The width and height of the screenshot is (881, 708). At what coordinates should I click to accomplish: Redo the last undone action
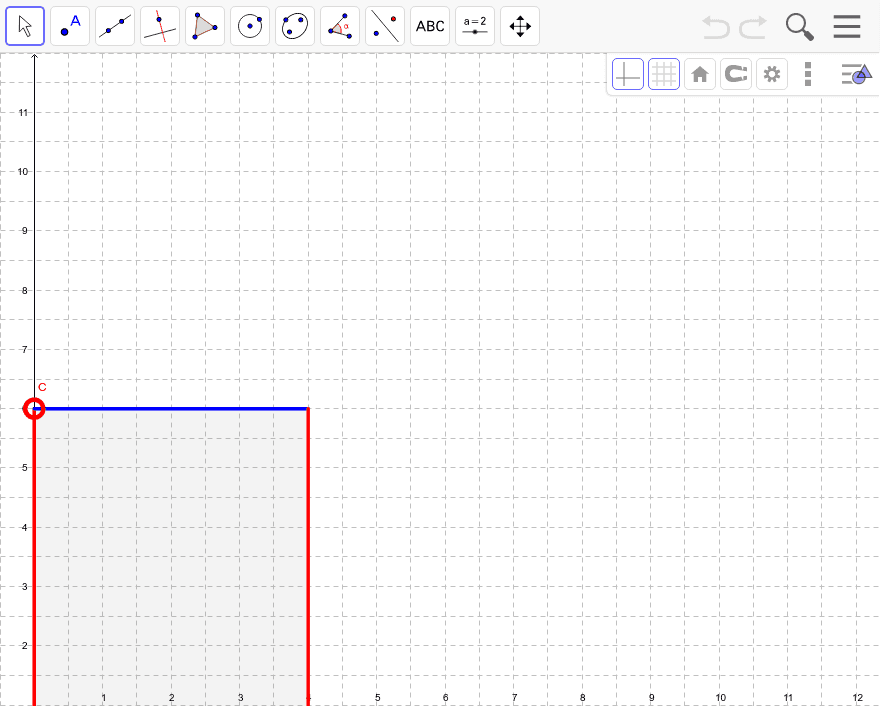753,26
